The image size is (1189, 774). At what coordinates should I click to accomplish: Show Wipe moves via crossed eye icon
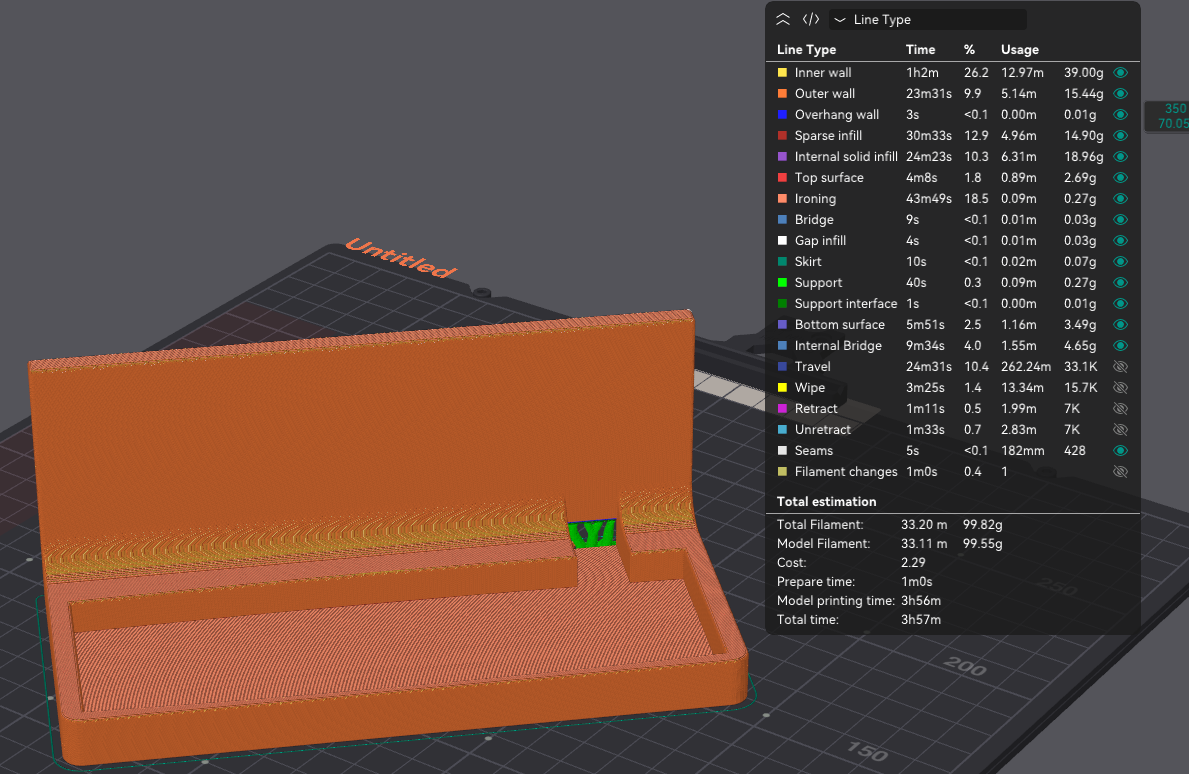point(1120,387)
